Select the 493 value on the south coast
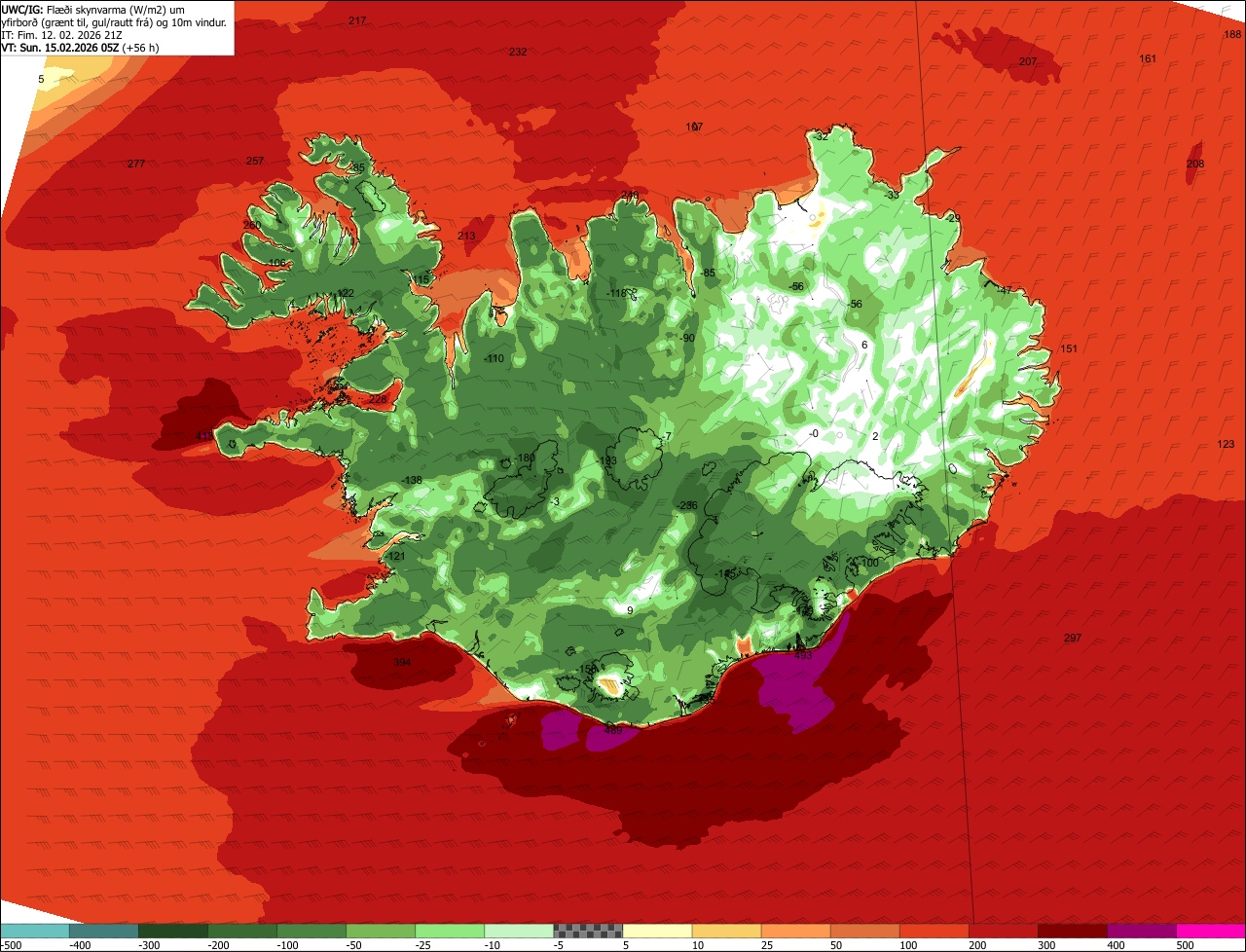 click(x=803, y=655)
